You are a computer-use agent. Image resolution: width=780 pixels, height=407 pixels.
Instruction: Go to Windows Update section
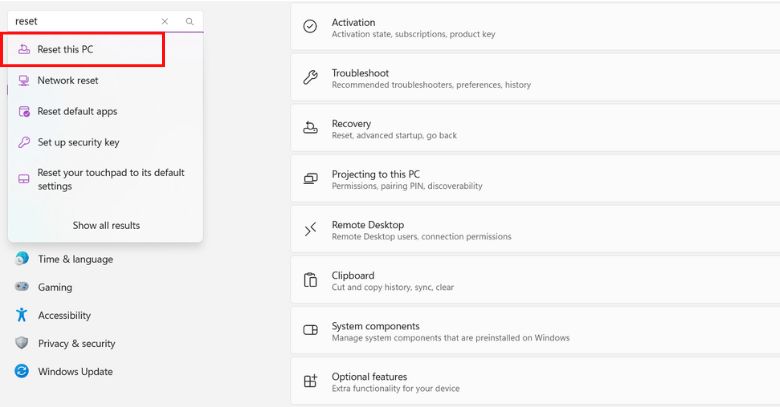click(75, 371)
